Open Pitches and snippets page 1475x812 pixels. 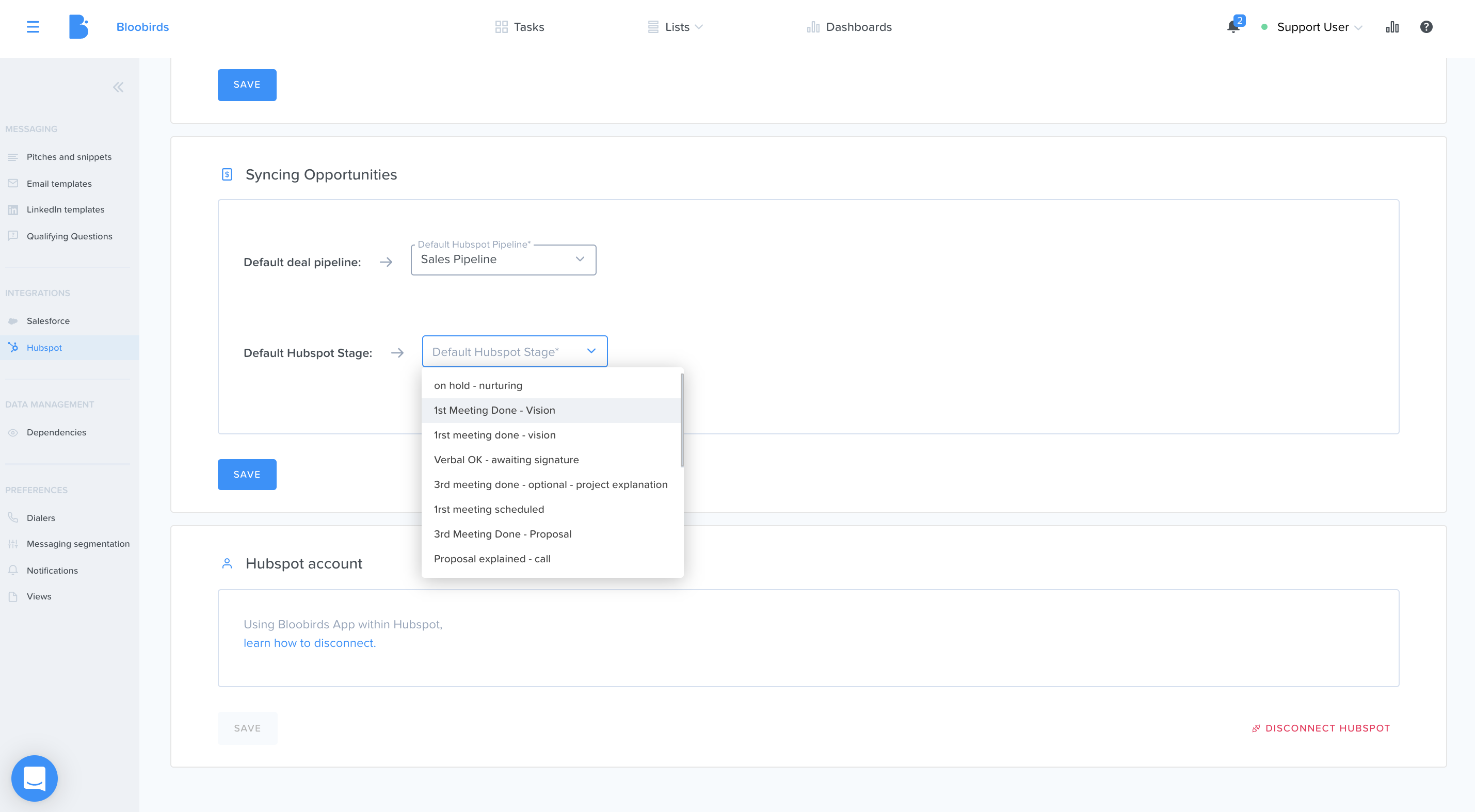(69, 157)
